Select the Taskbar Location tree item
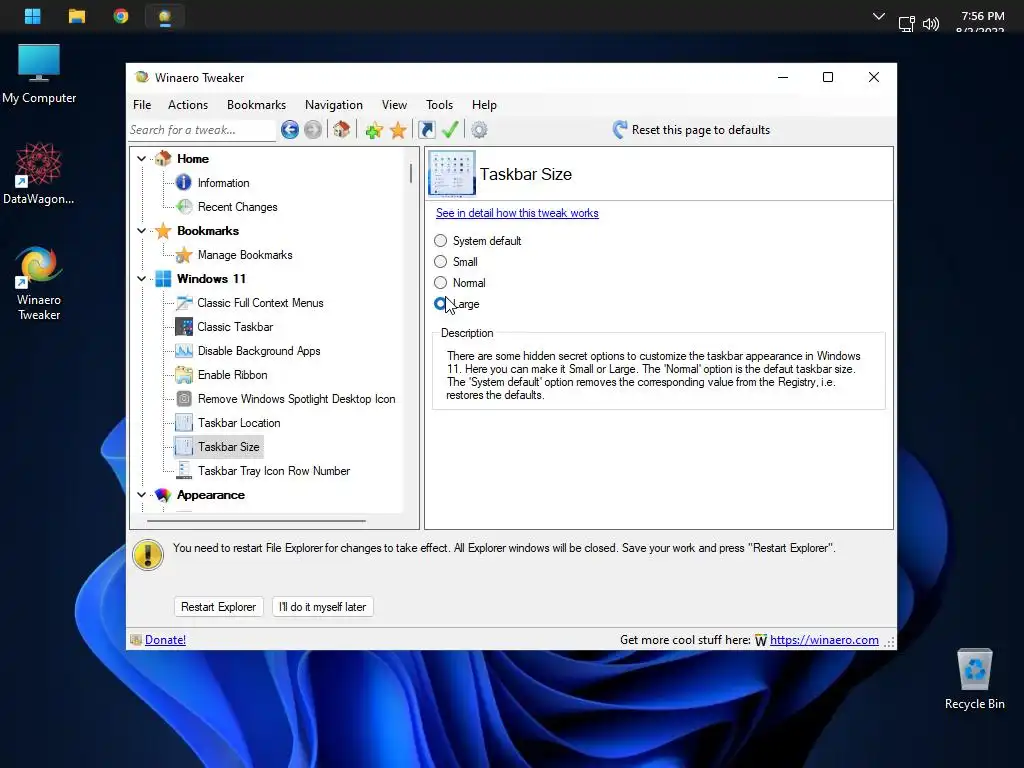 pyautogui.click(x=239, y=423)
